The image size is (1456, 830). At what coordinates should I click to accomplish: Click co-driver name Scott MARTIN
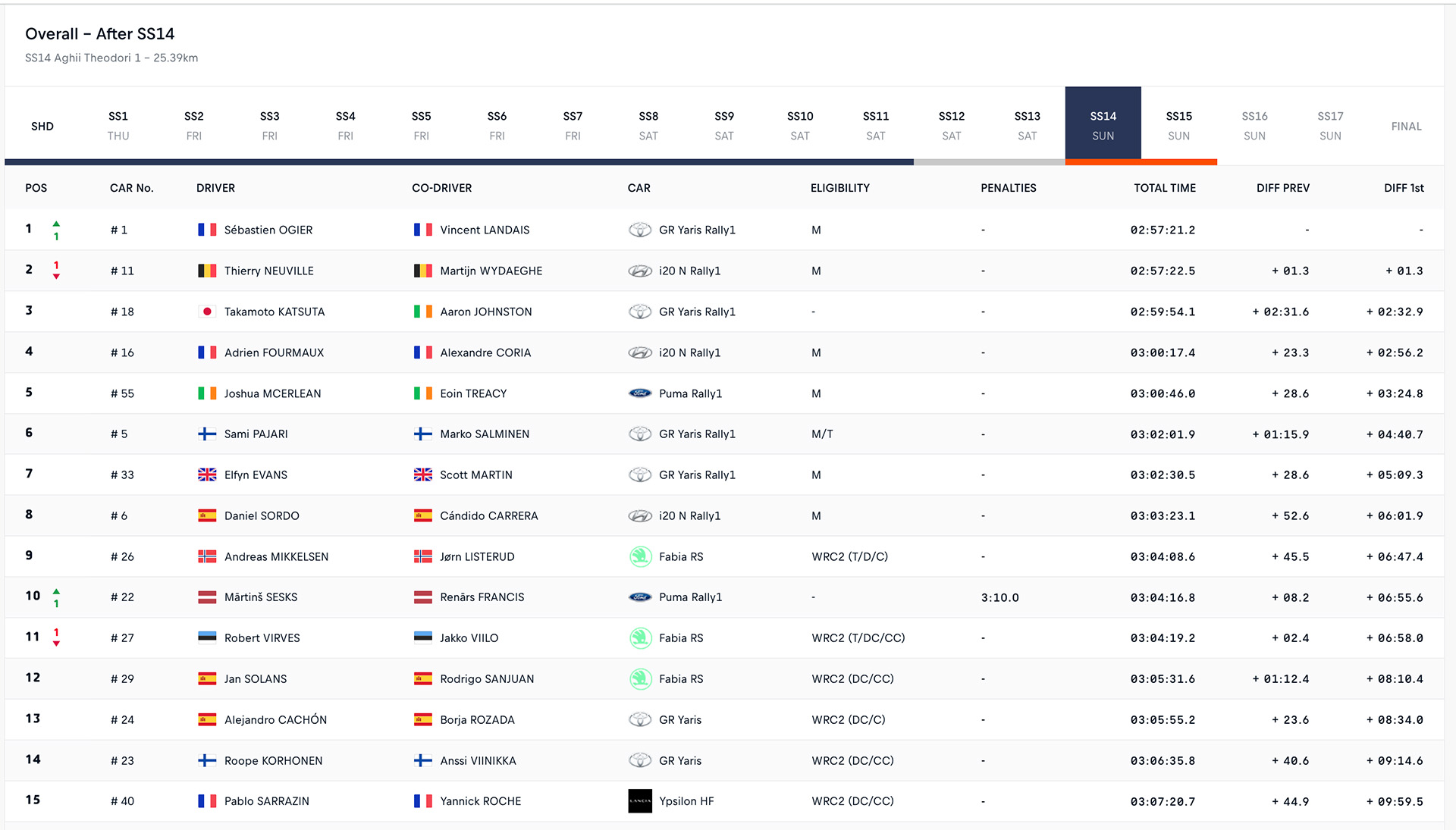click(x=476, y=475)
